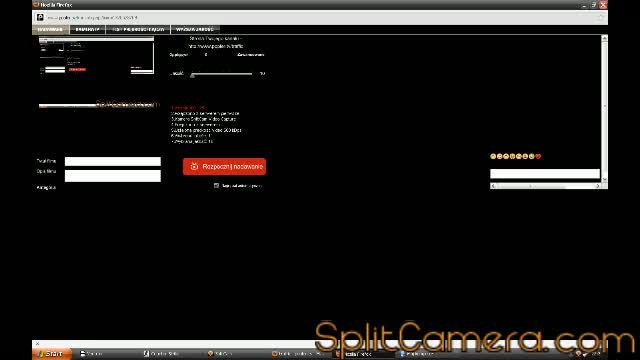Click the quality slider handle

point(192,75)
